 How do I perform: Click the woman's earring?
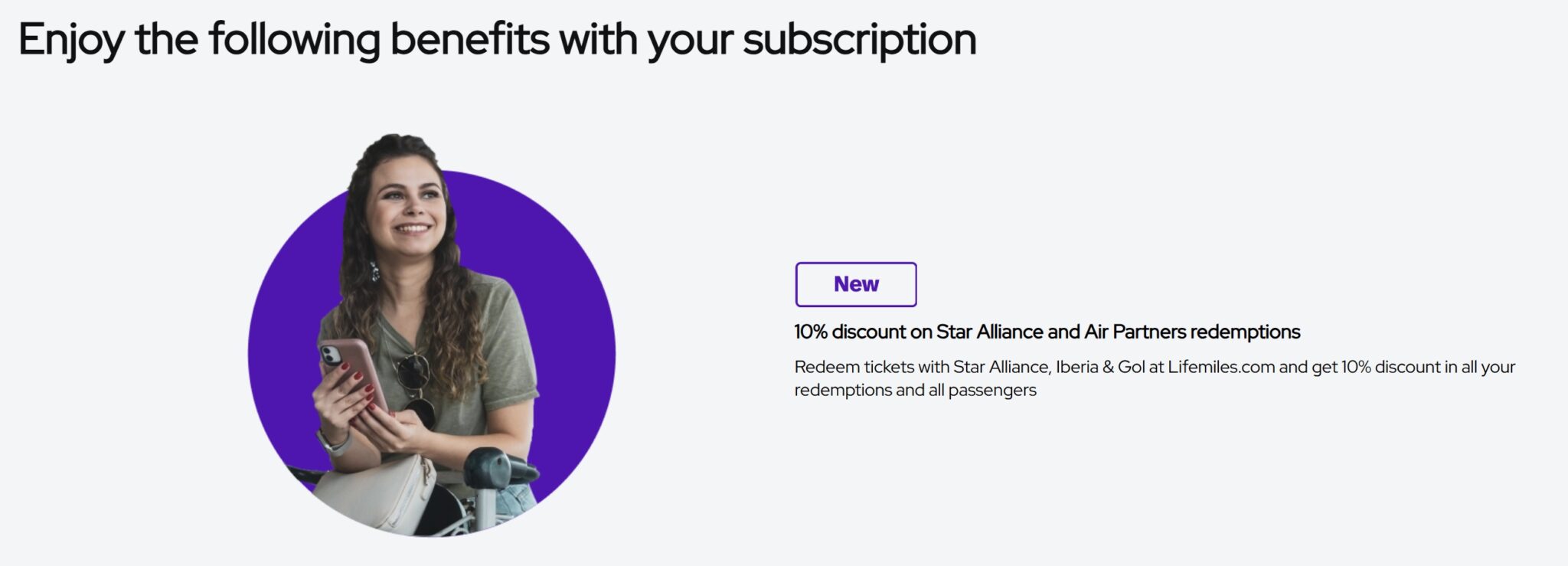(374, 271)
